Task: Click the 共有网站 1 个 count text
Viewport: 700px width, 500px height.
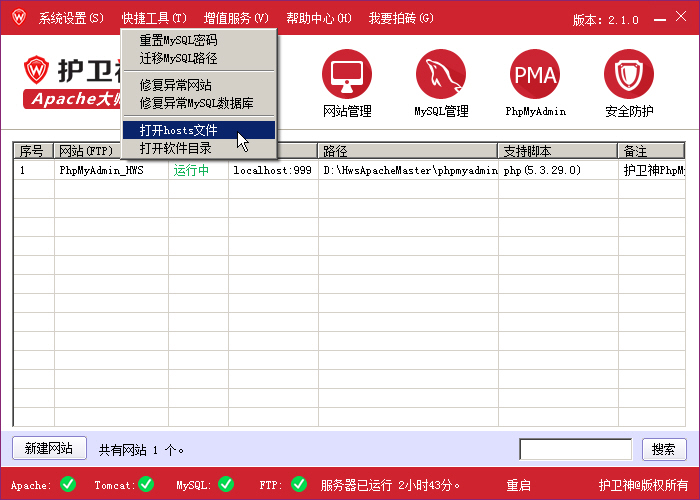Action: [x=141, y=450]
